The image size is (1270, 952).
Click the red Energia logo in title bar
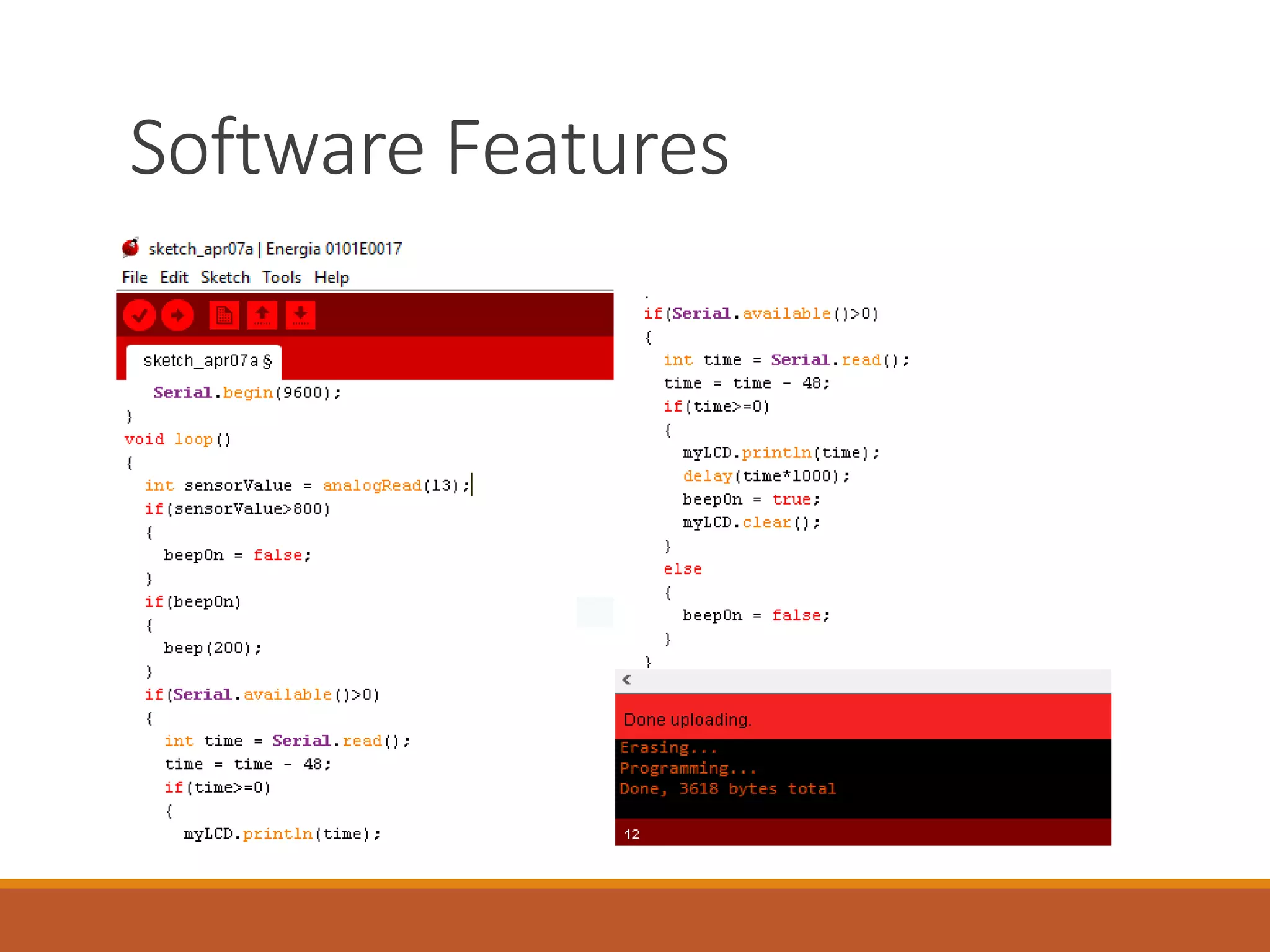pyautogui.click(x=131, y=248)
